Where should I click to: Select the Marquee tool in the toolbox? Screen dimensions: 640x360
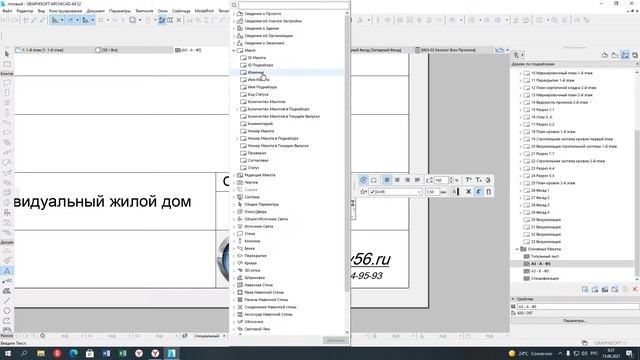(7, 64)
